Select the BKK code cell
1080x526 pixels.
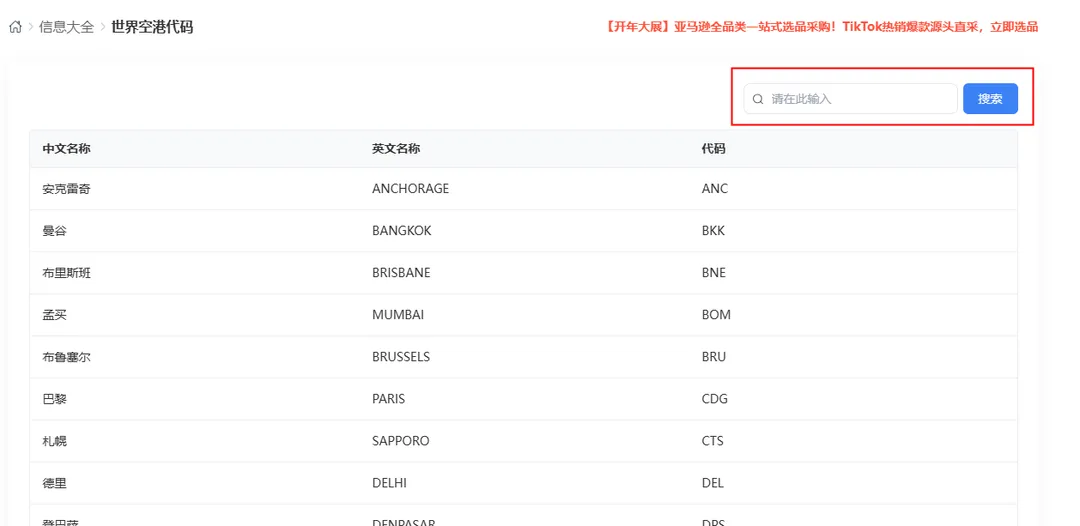pos(713,231)
